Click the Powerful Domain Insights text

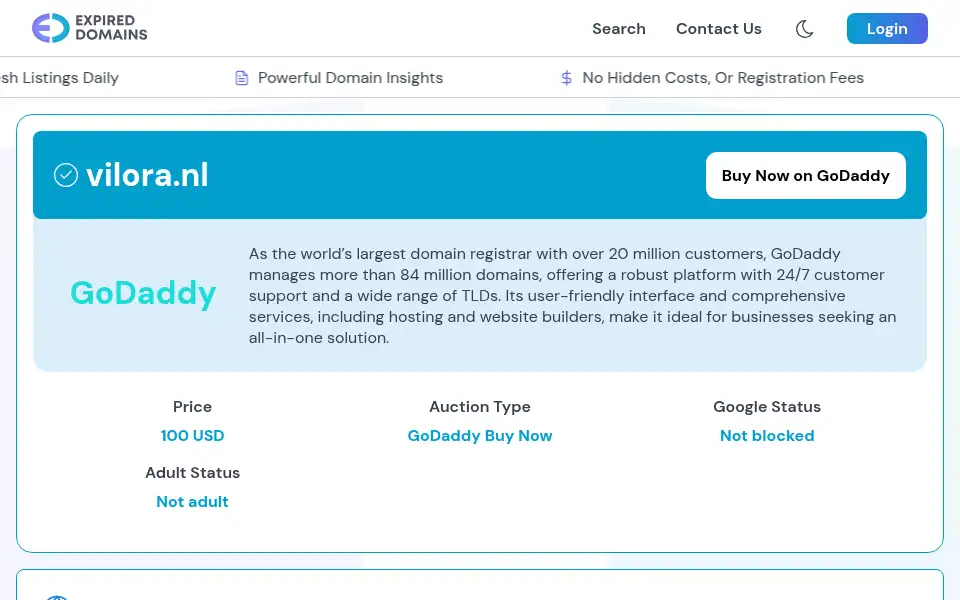(350, 78)
